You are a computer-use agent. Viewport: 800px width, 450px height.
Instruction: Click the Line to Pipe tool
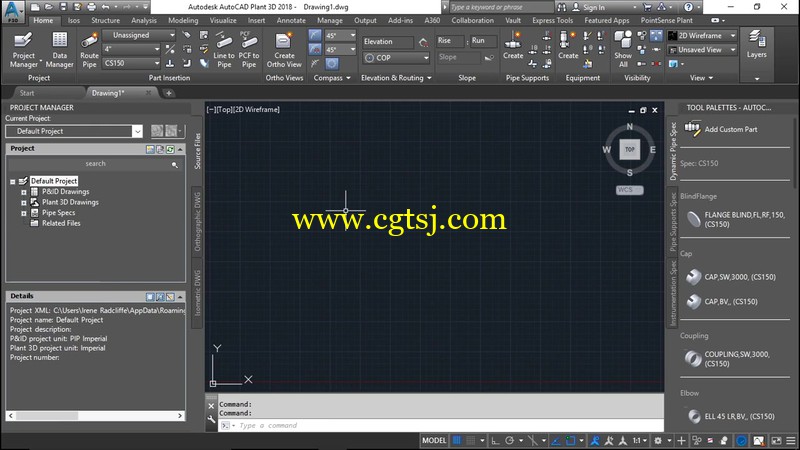point(223,49)
